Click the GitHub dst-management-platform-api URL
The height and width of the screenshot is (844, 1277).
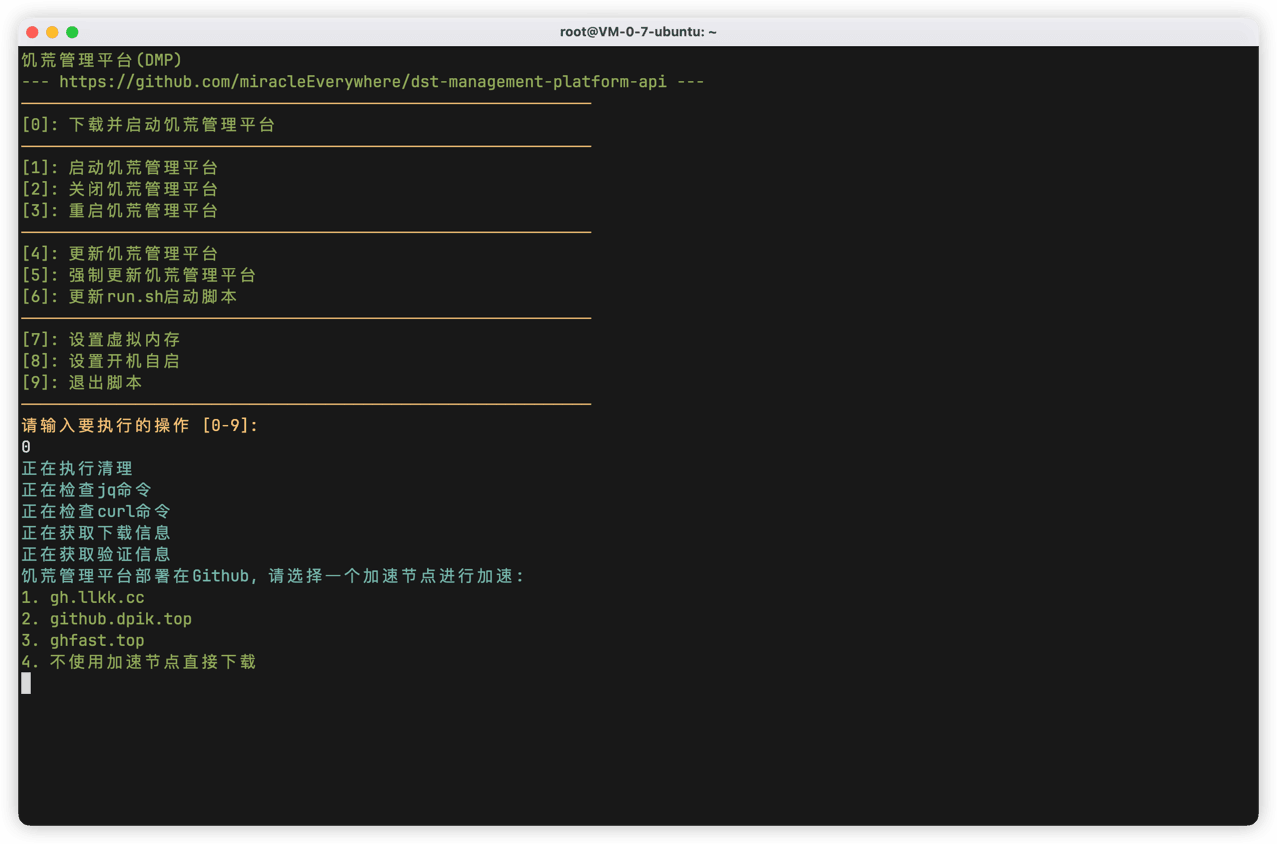pos(363,82)
